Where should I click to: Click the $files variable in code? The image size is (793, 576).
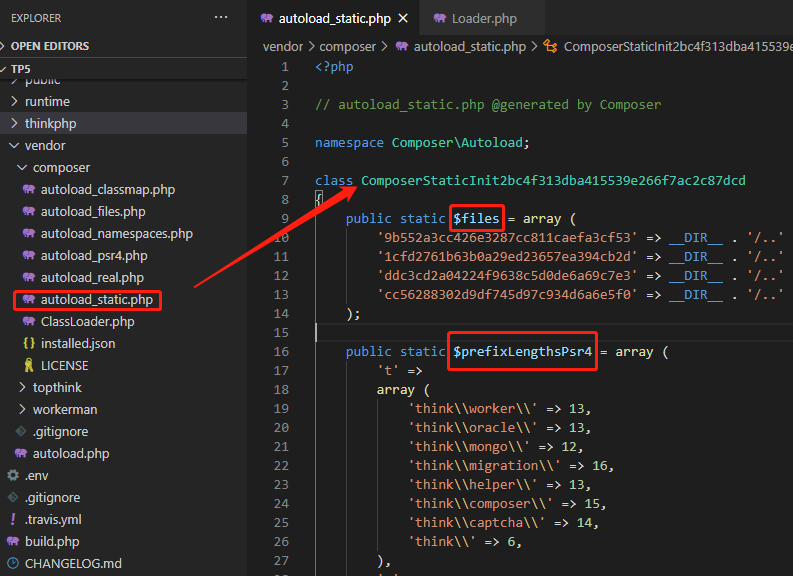tap(476, 218)
